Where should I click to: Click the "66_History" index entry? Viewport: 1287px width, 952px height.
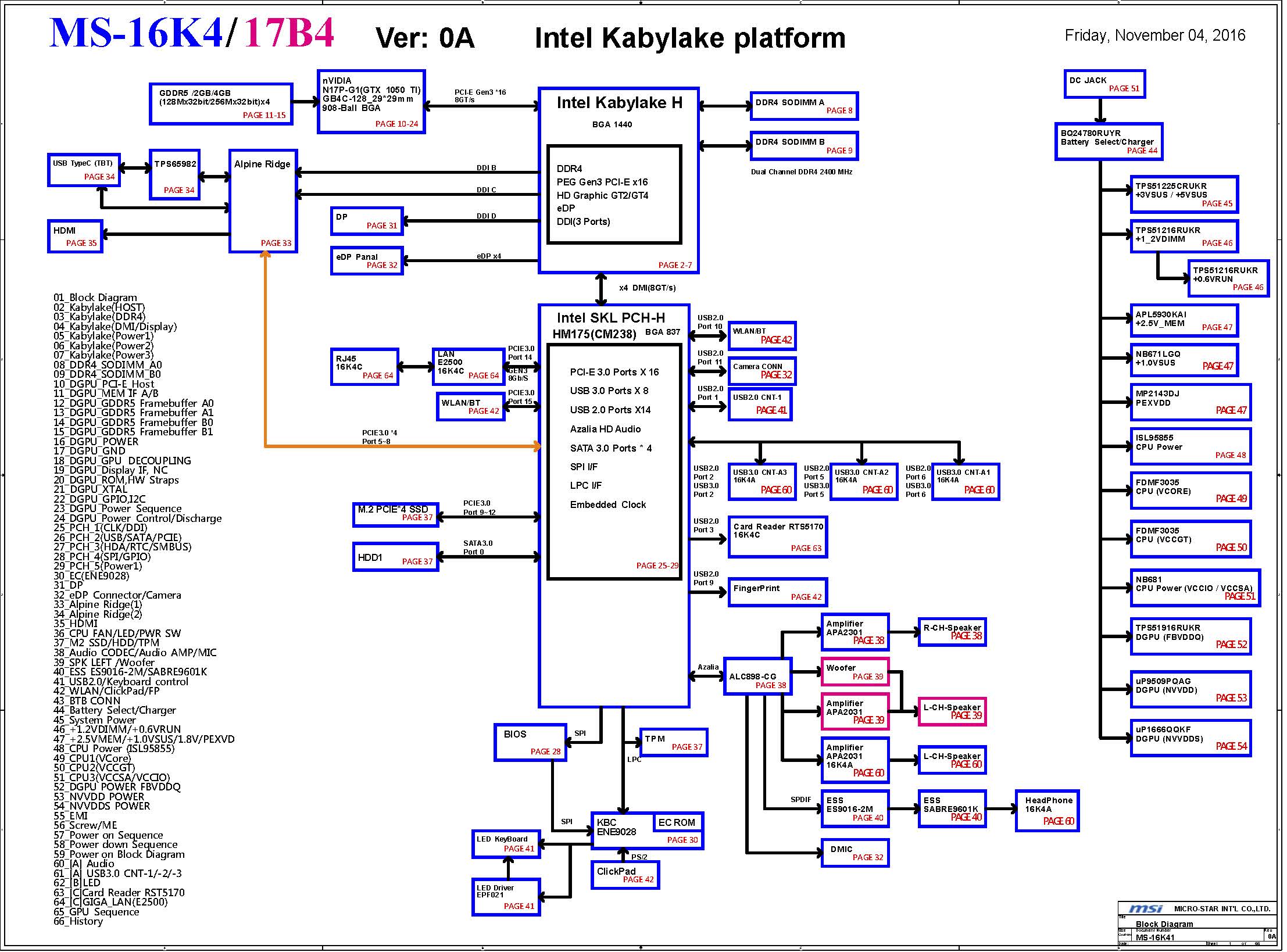[x=78, y=921]
